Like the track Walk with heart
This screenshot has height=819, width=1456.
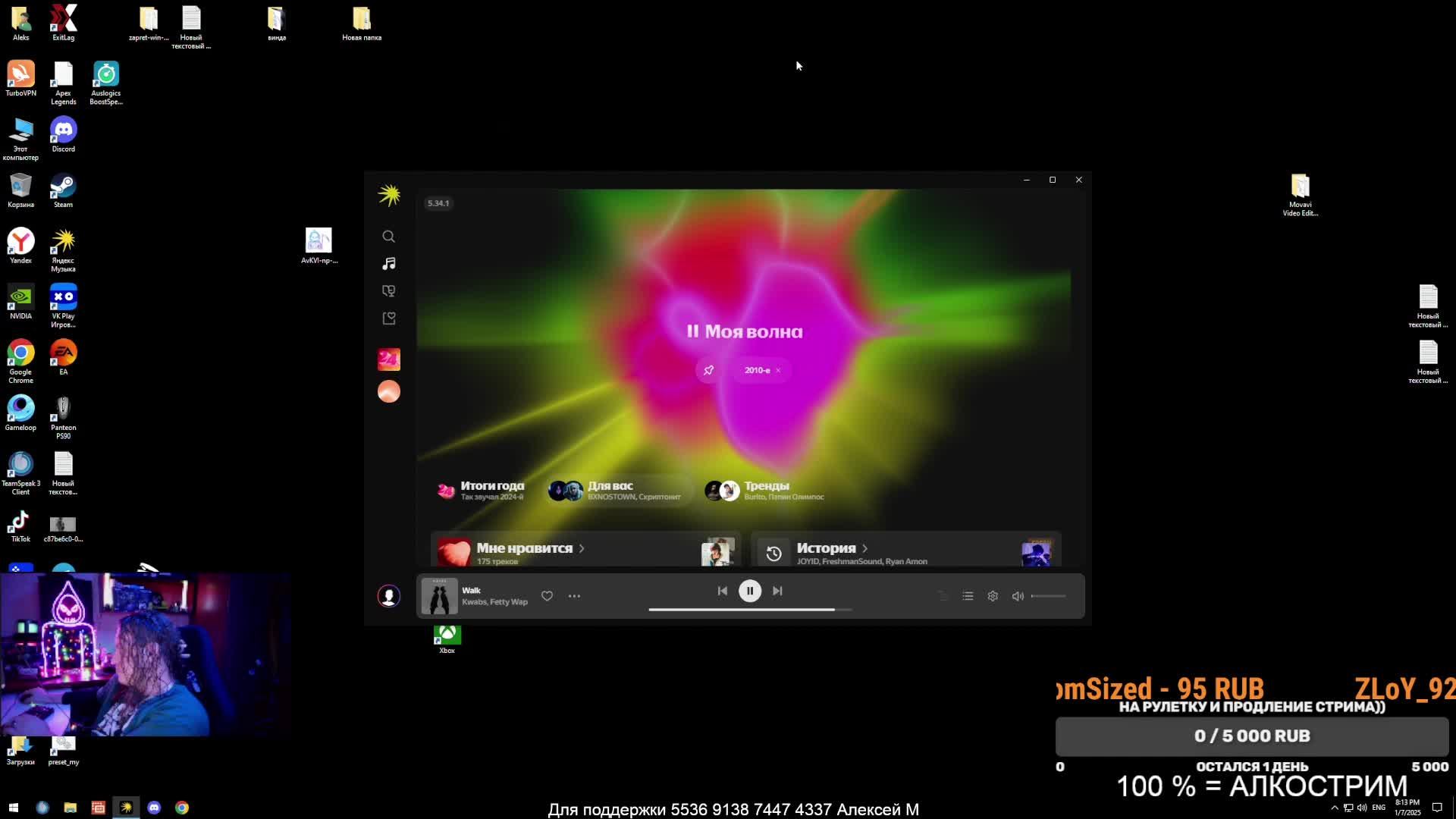[x=547, y=596]
